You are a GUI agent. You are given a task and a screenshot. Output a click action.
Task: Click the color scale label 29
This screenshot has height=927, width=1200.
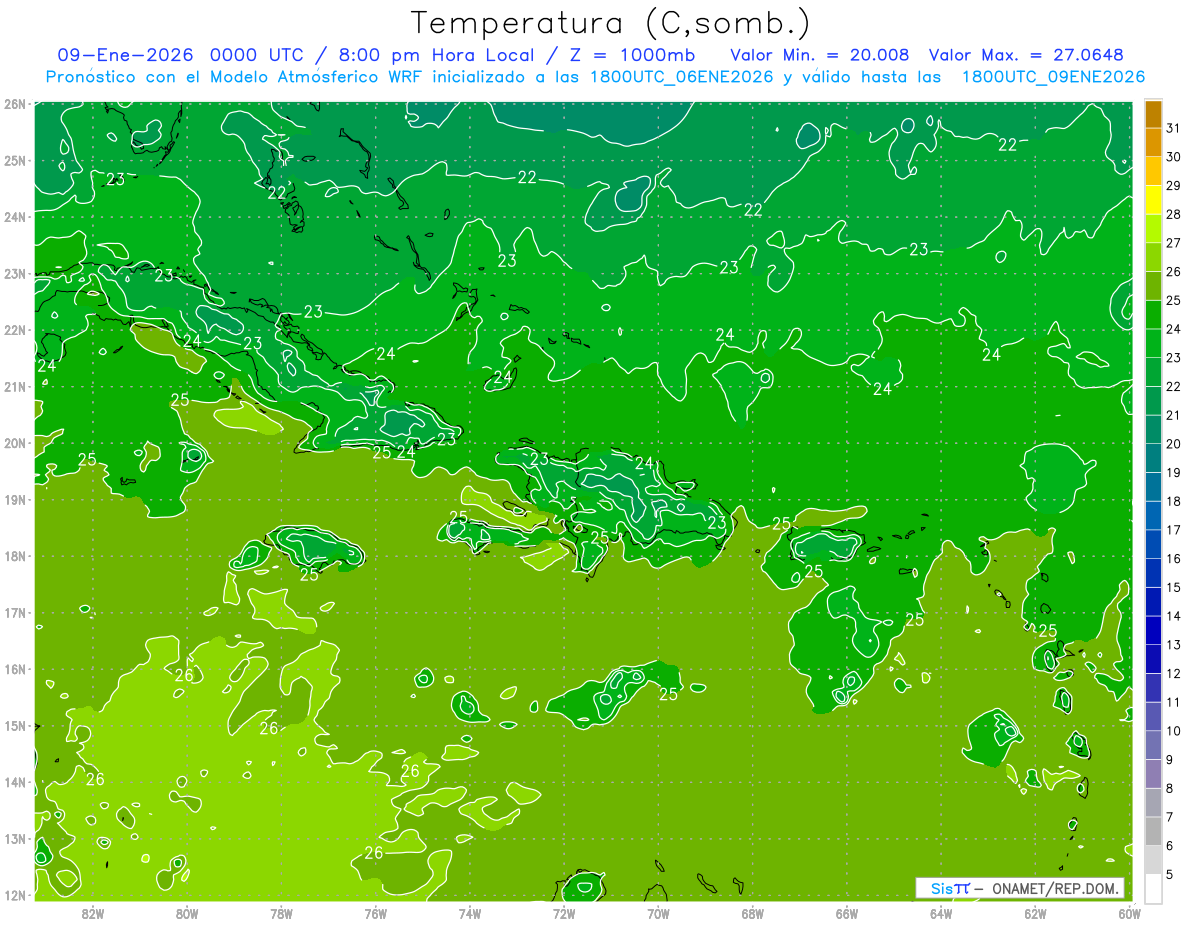[1173, 186]
